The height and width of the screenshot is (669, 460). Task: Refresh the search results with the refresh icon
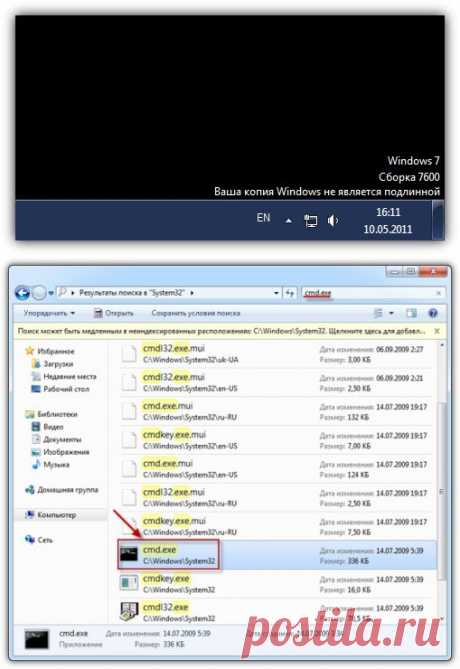[290, 293]
